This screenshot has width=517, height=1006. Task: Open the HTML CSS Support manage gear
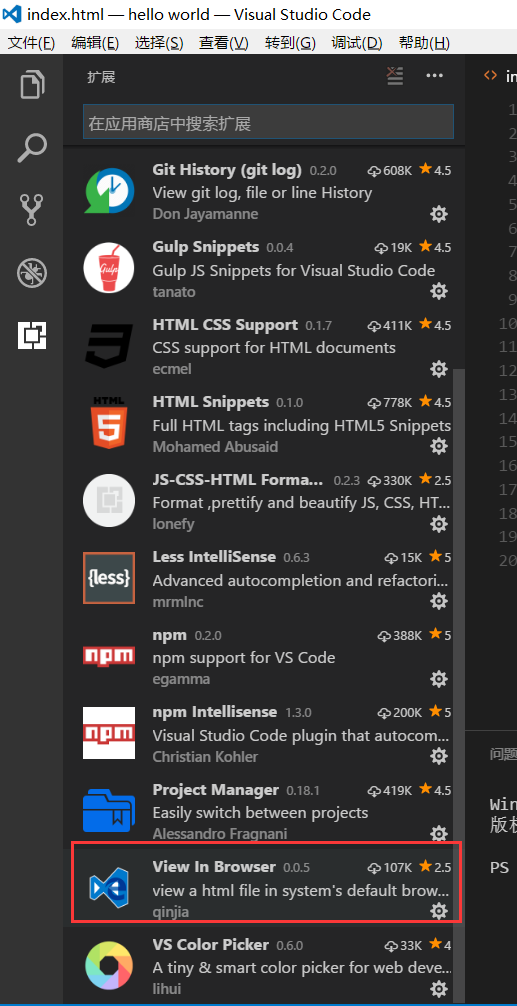pos(439,369)
